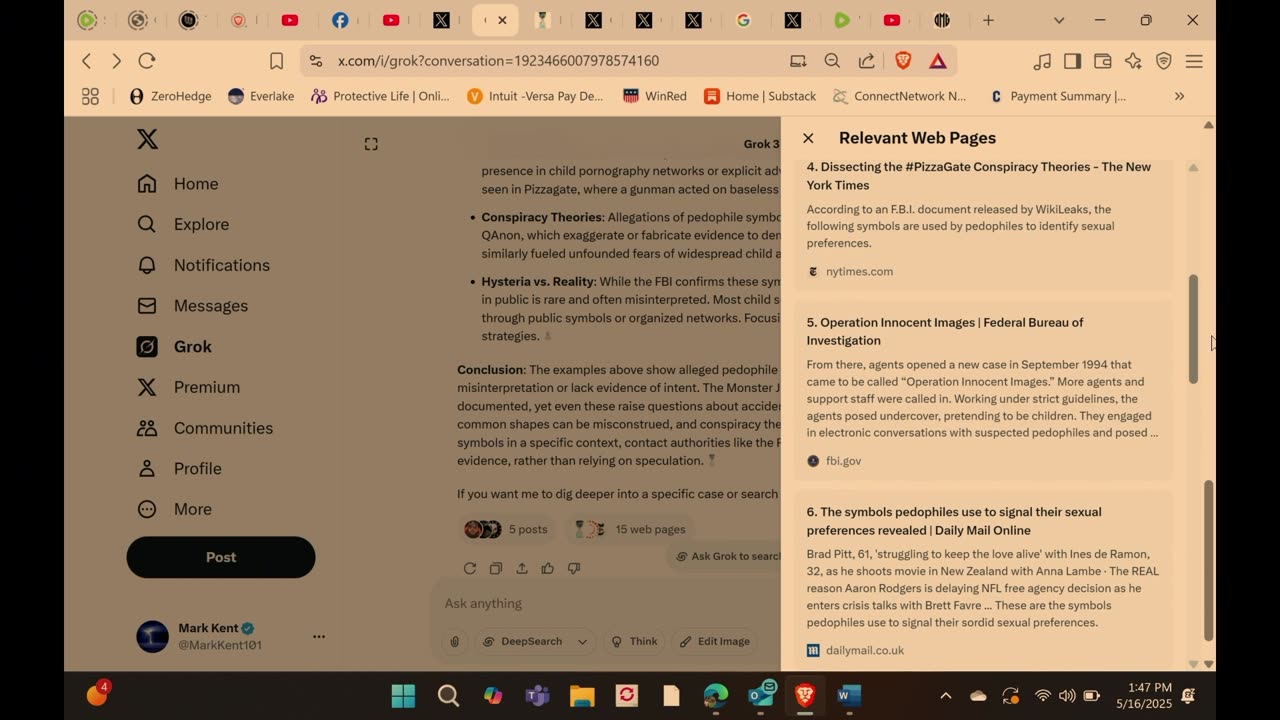This screenshot has width=1280, height=720.
Task: Switch to the Google tab
Action: [x=743, y=20]
